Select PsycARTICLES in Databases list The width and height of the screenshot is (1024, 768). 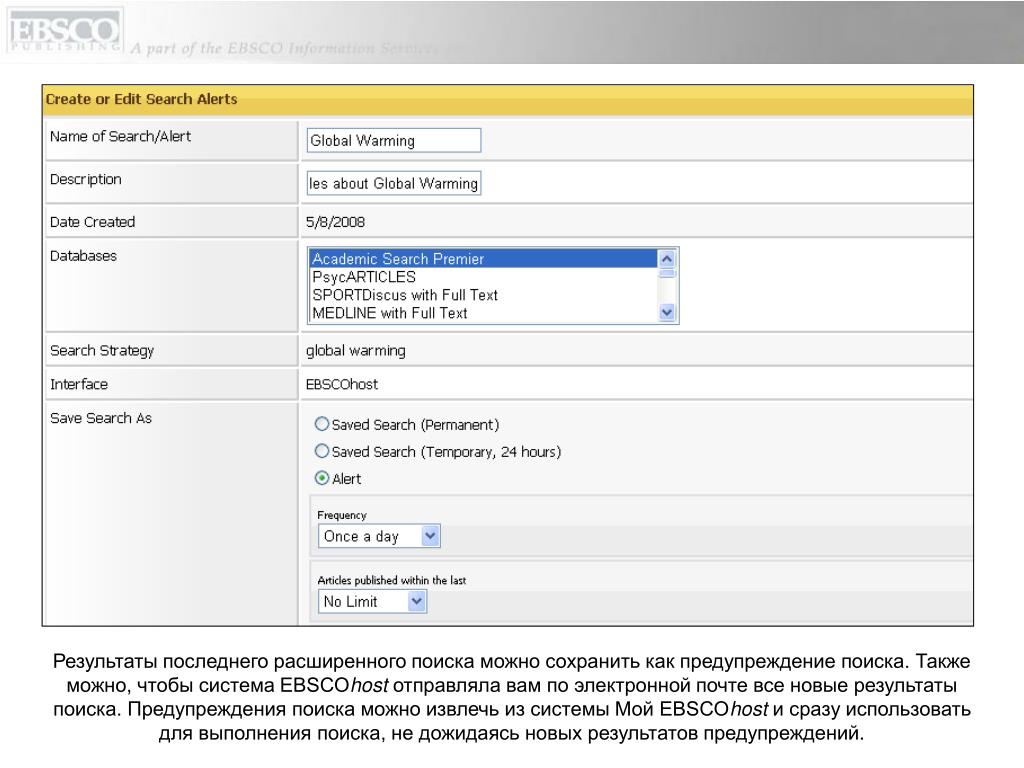pyautogui.click(x=483, y=277)
